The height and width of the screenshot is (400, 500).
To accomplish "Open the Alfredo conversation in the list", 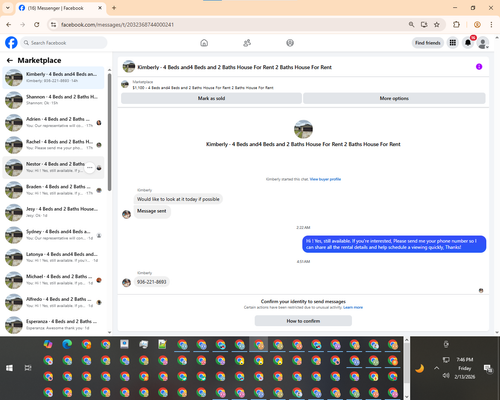I will pyautogui.click(x=53, y=302).
